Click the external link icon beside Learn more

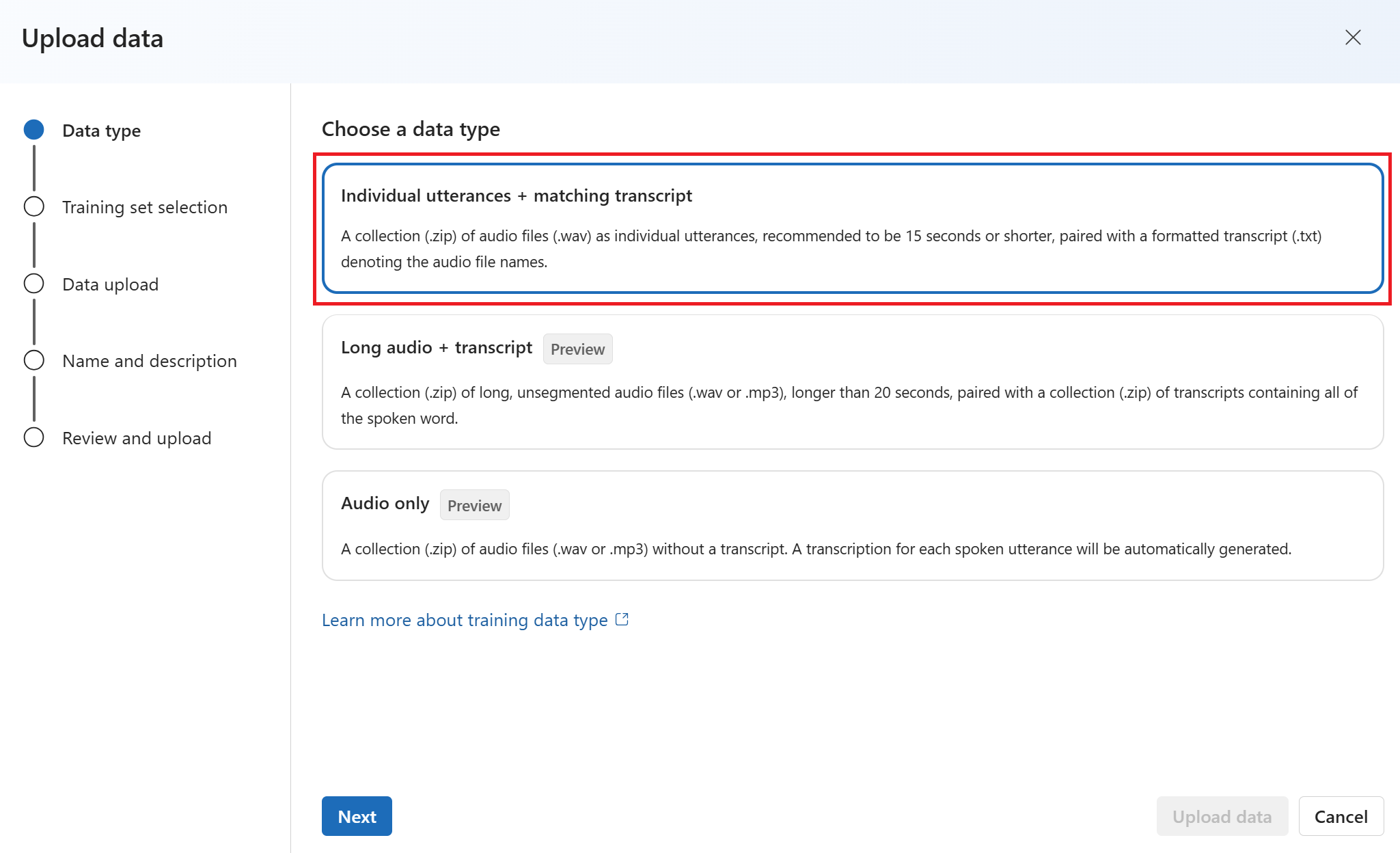pos(622,619)
